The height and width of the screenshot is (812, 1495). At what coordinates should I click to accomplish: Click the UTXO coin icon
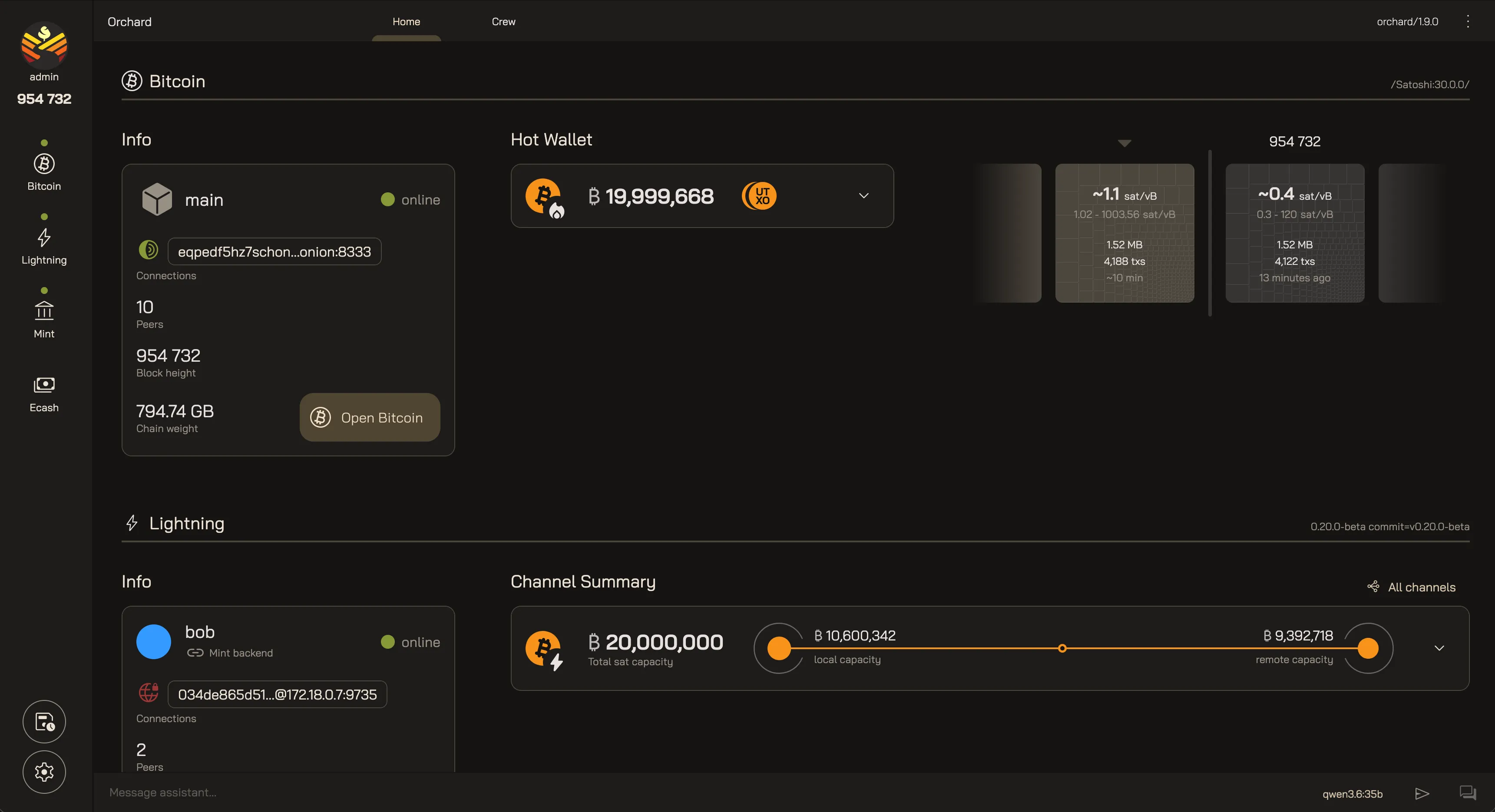[x=759, y=195]
